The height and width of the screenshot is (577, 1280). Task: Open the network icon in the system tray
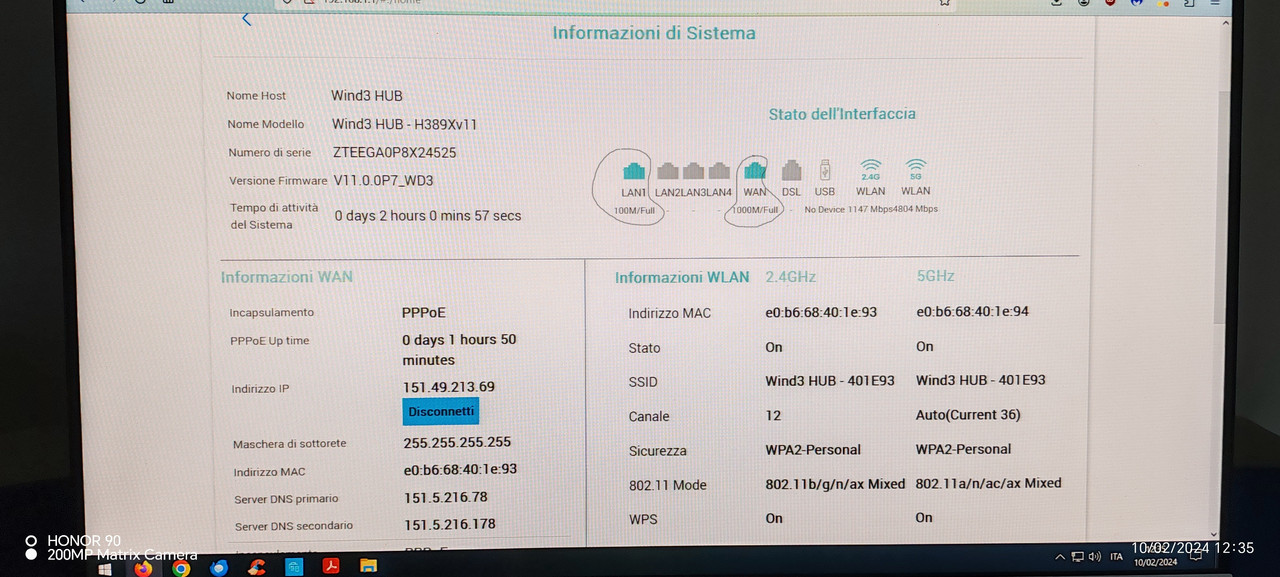1077,557
